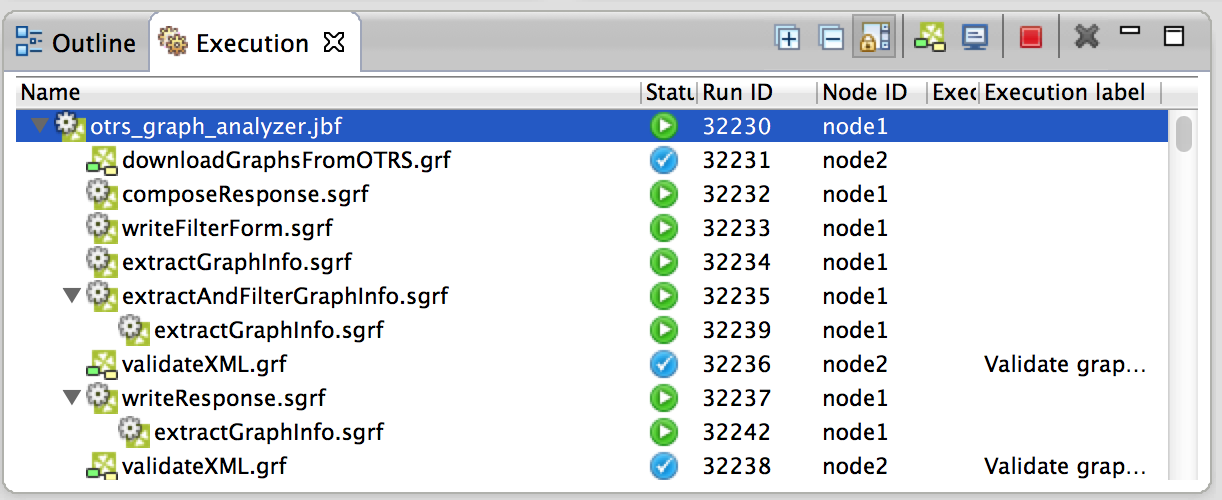Select extractAndFilterGraphInfo.sgrf row
Viewport: 1222px width, 500px height.
point(592,297)
